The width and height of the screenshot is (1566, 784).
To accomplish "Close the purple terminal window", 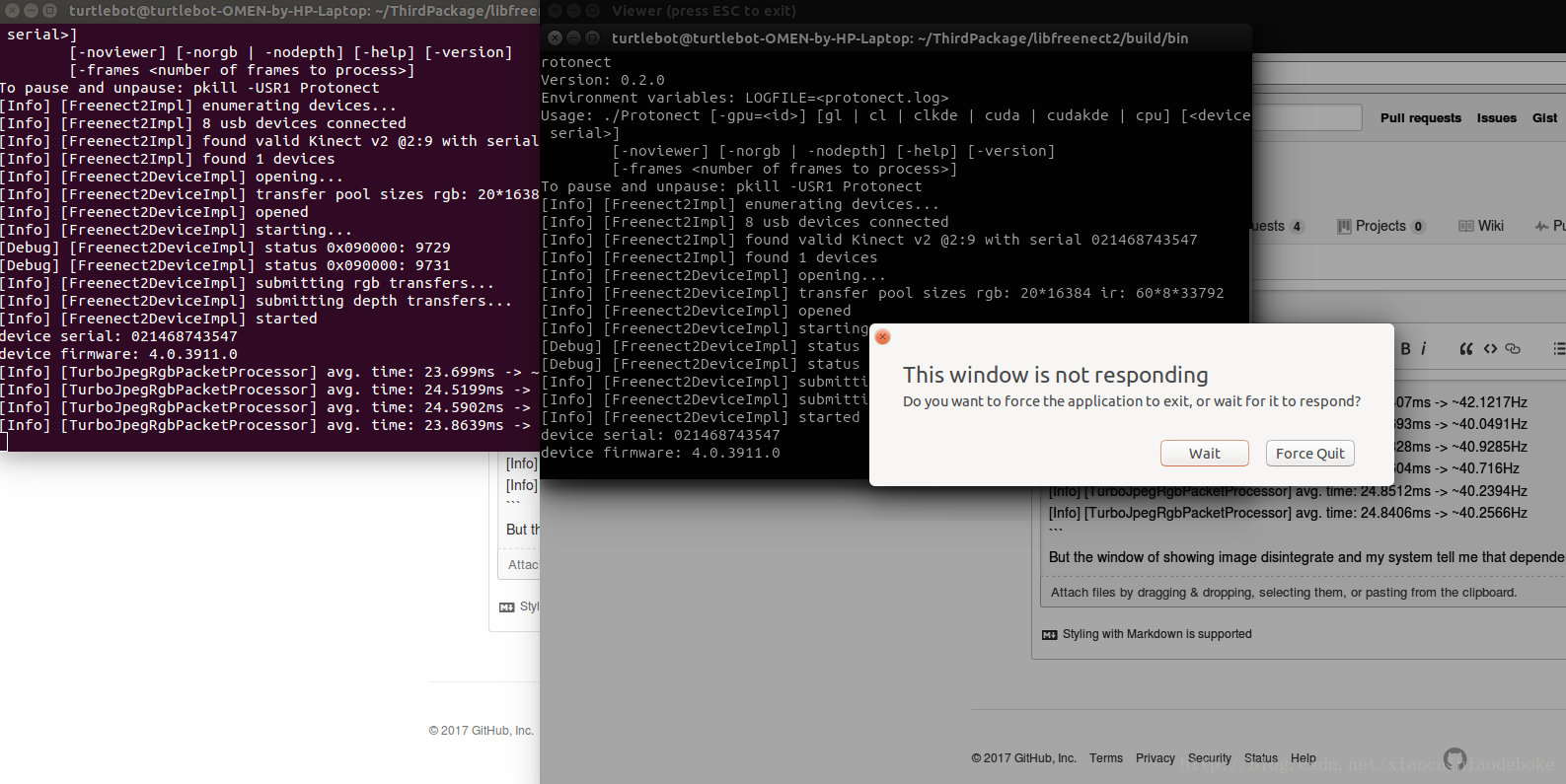I will click(x=13, y=11).
